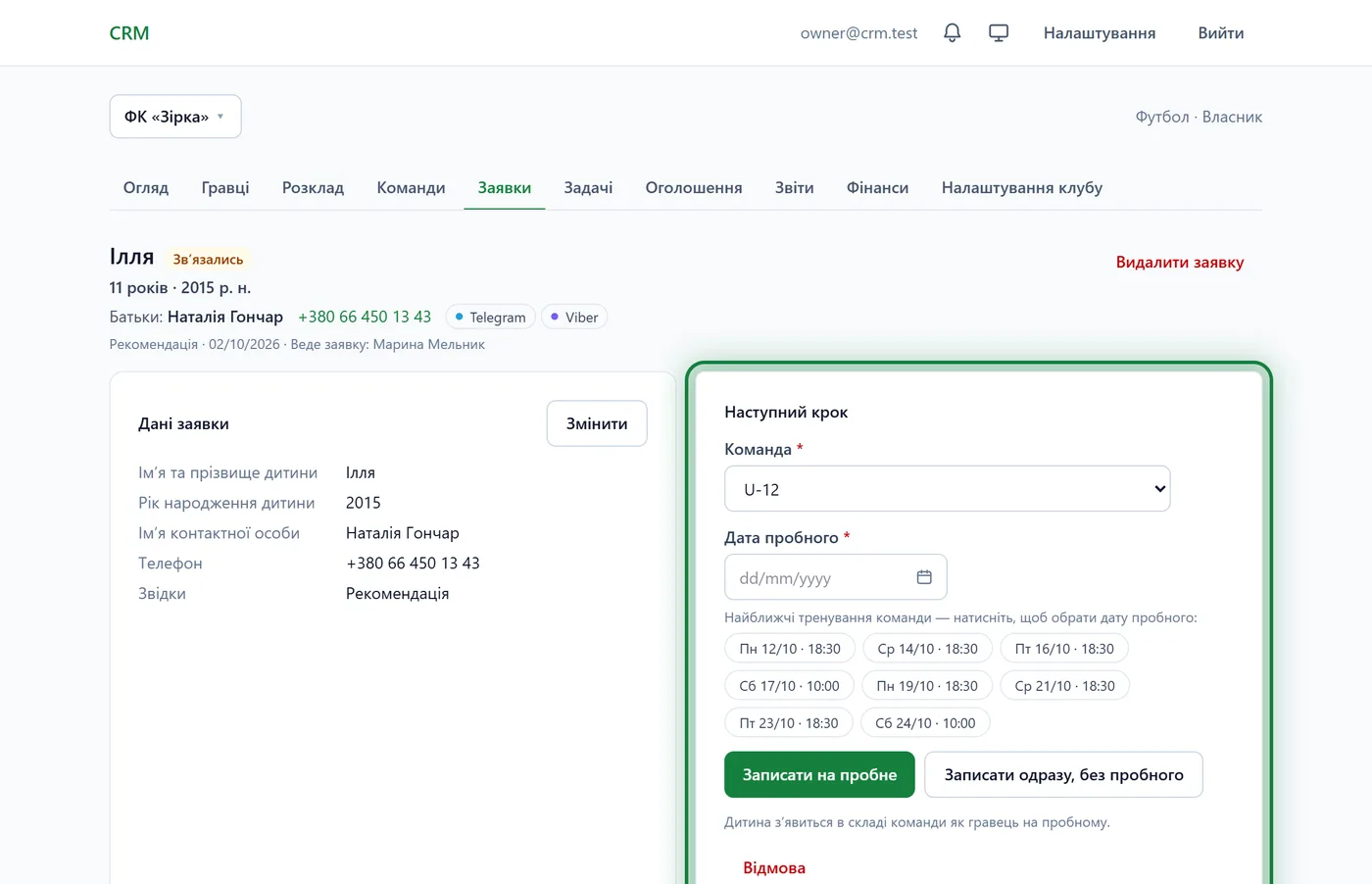Open Налаштування in the top header
This screenshot has height=884, width=1372.
coord(1100,33)
